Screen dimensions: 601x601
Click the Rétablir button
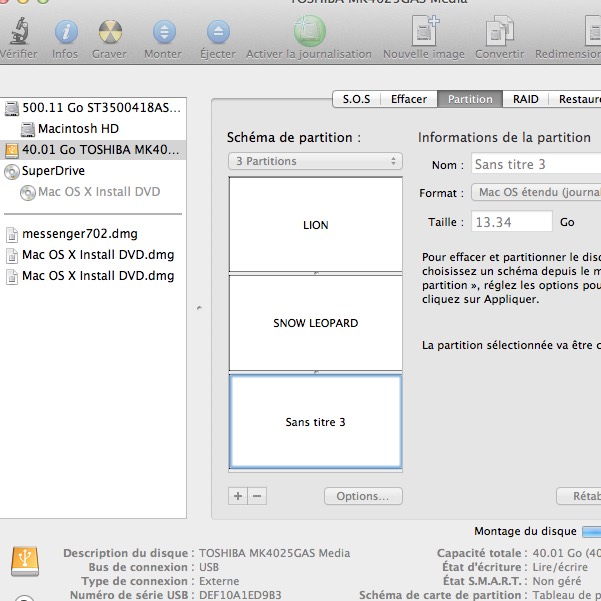point(579,496)
